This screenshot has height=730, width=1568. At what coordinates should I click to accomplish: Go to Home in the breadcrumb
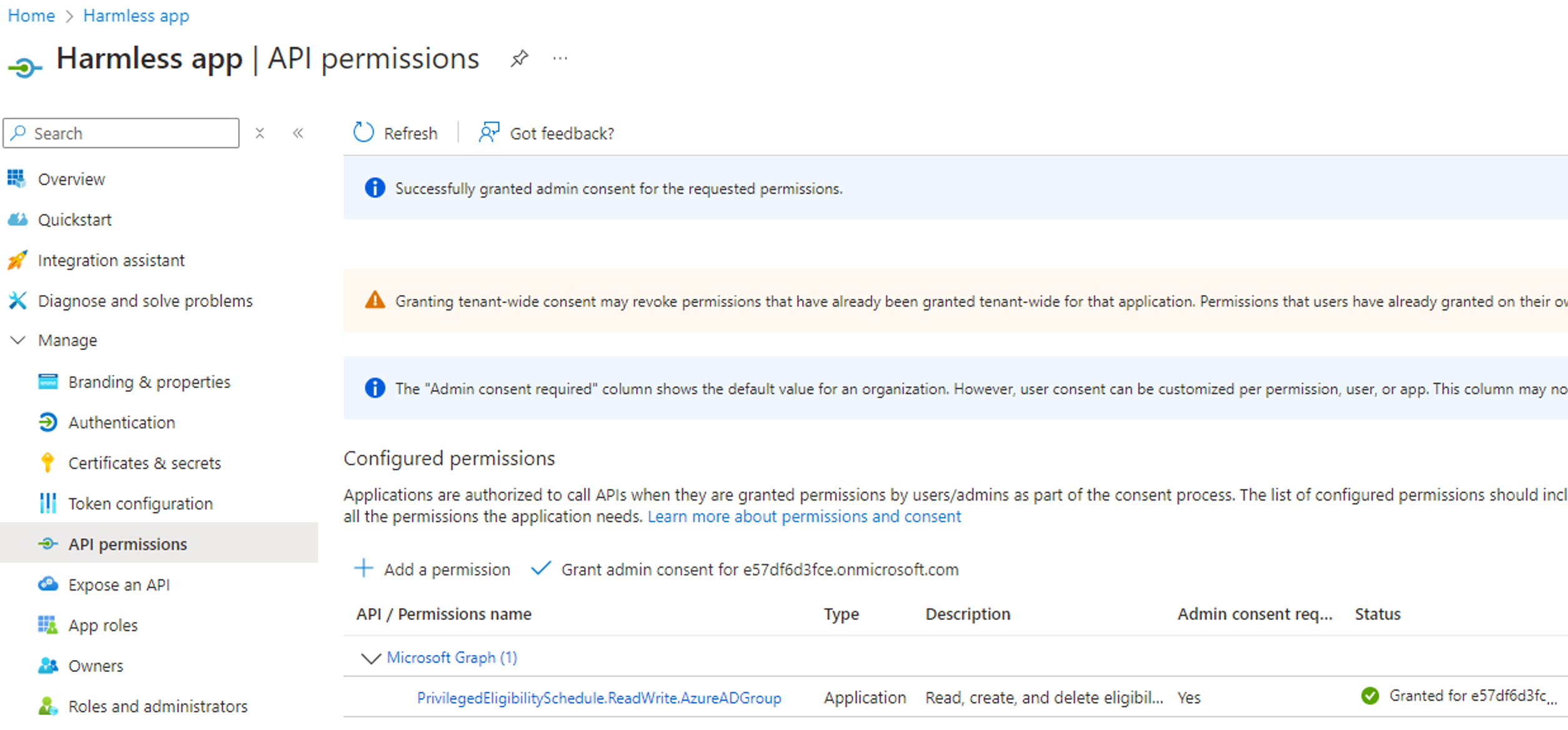31,16
